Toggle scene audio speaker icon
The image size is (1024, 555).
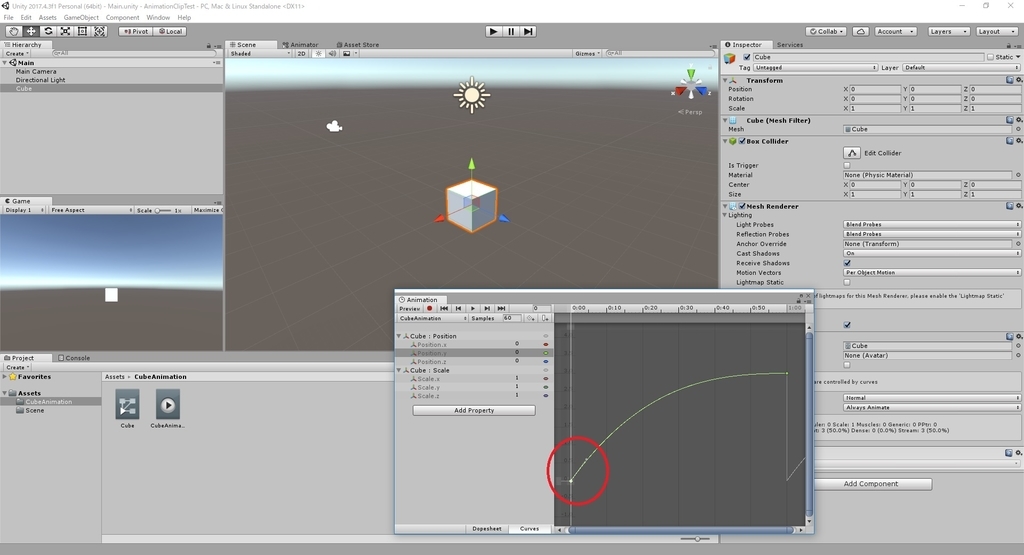332,54
